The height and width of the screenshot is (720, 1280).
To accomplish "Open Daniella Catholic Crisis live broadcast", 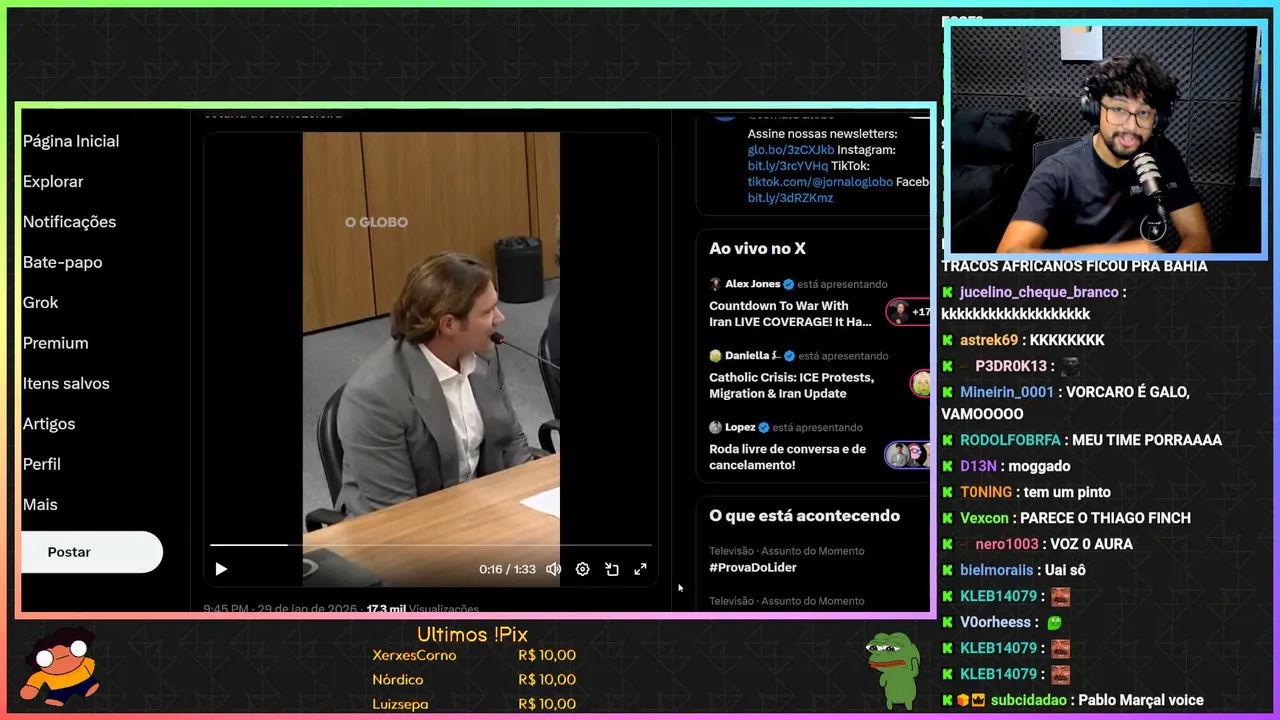I will coord(791,385).
